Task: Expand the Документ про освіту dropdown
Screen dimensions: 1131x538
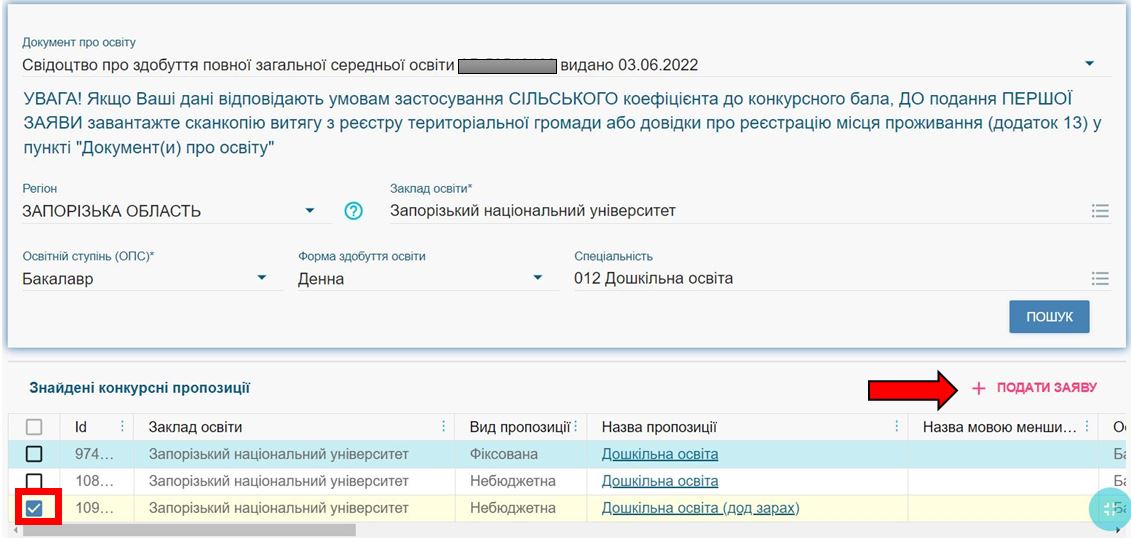Action: coord(1089,65)
